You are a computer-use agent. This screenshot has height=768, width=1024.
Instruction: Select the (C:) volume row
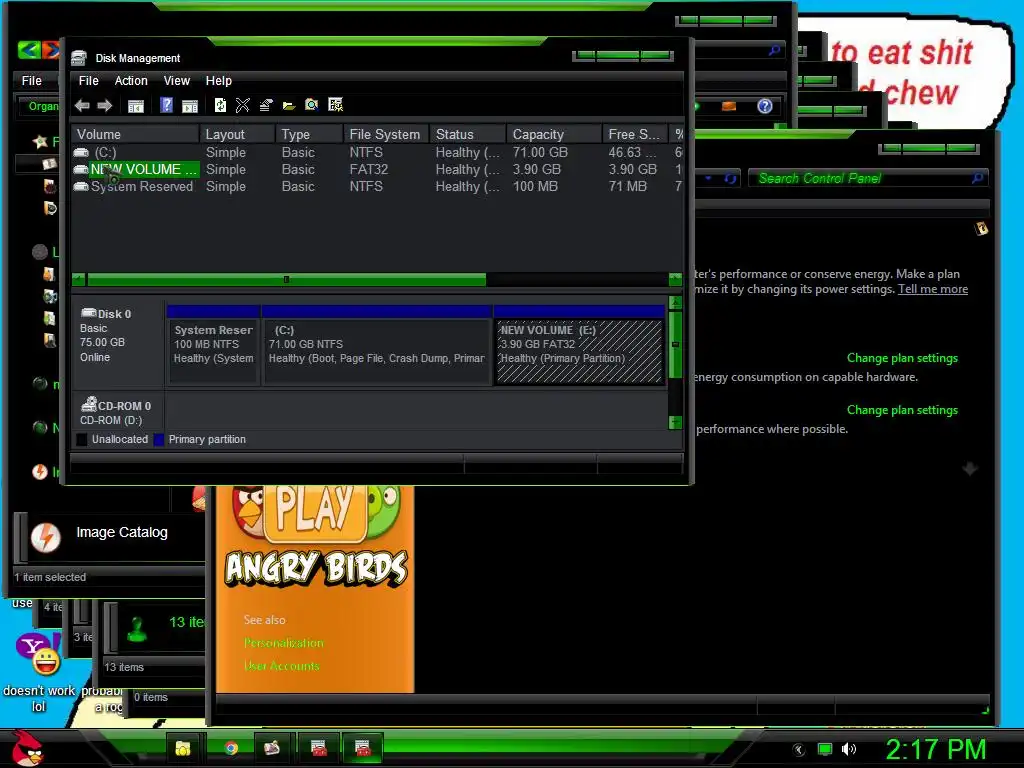pyautogui.click(x=377, y=152)
